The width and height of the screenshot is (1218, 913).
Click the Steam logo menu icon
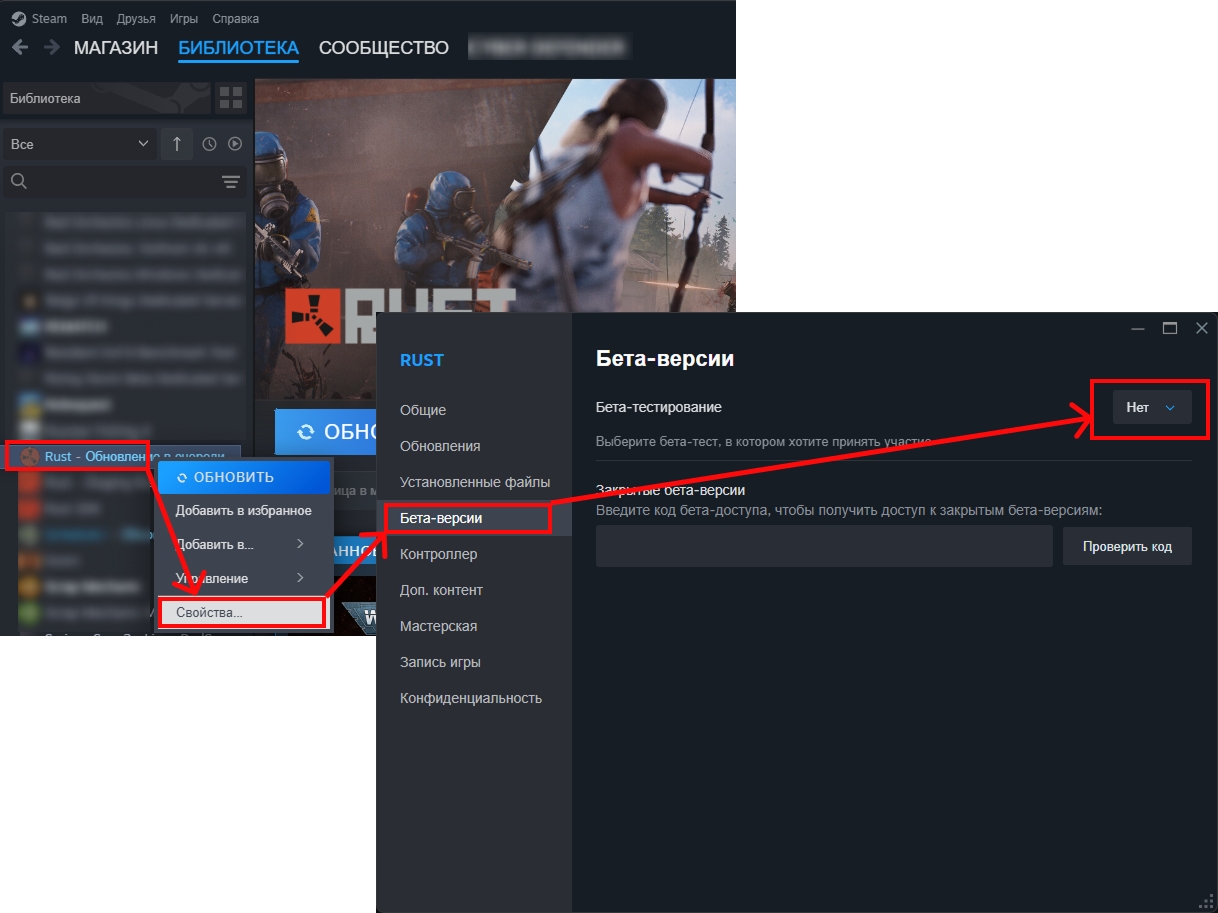pyautogui.click(x=19, y=19)
